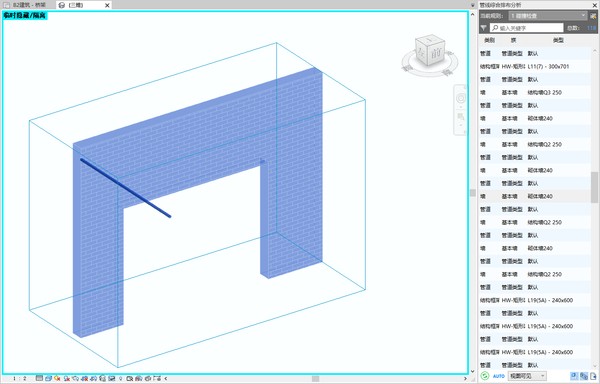Screen dimensions: 600x384
Task: Open the view visibility dropdown in panel footer
Action: click(527, 376)
